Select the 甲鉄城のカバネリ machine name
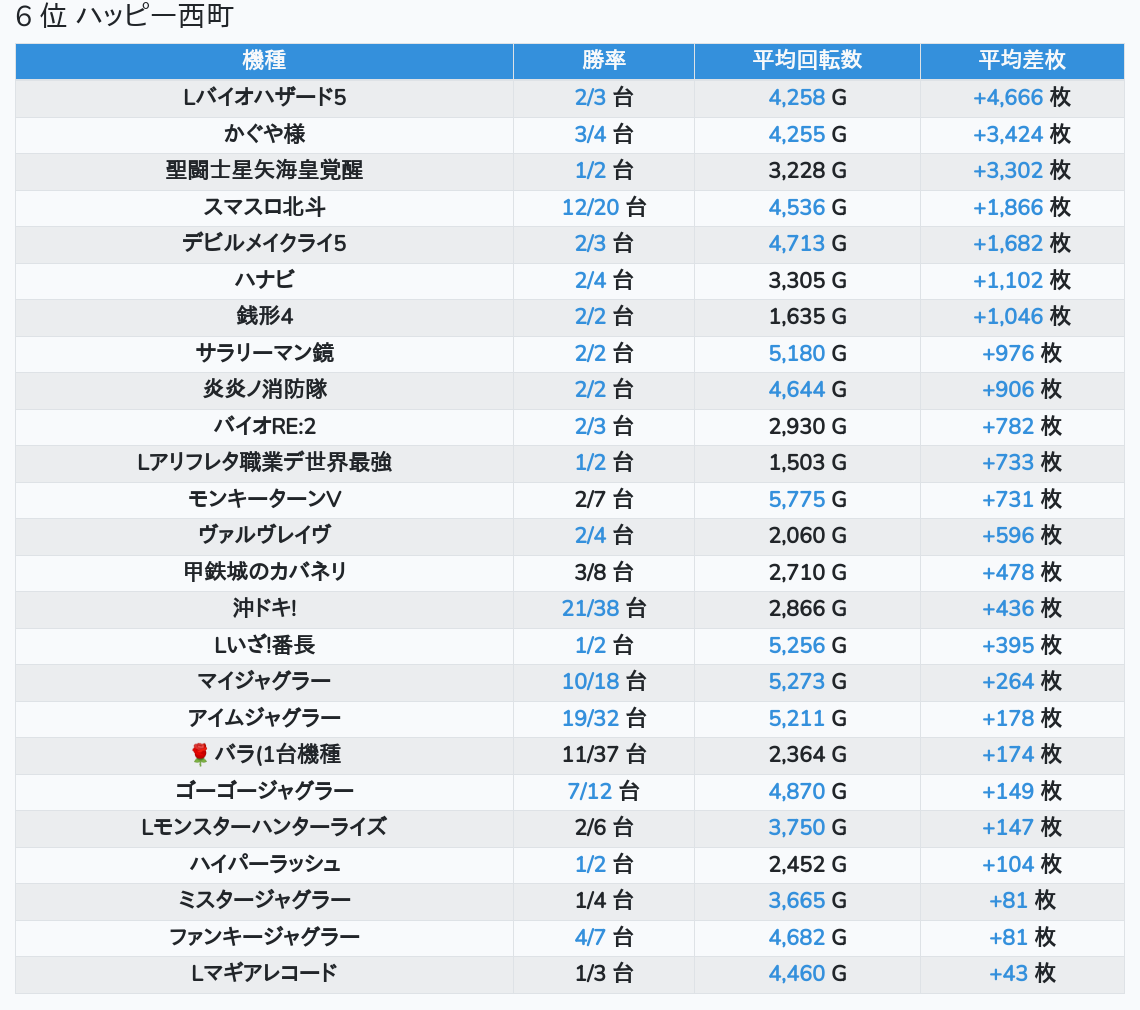Screen dimensions: 1140x1010 (265, 572)
